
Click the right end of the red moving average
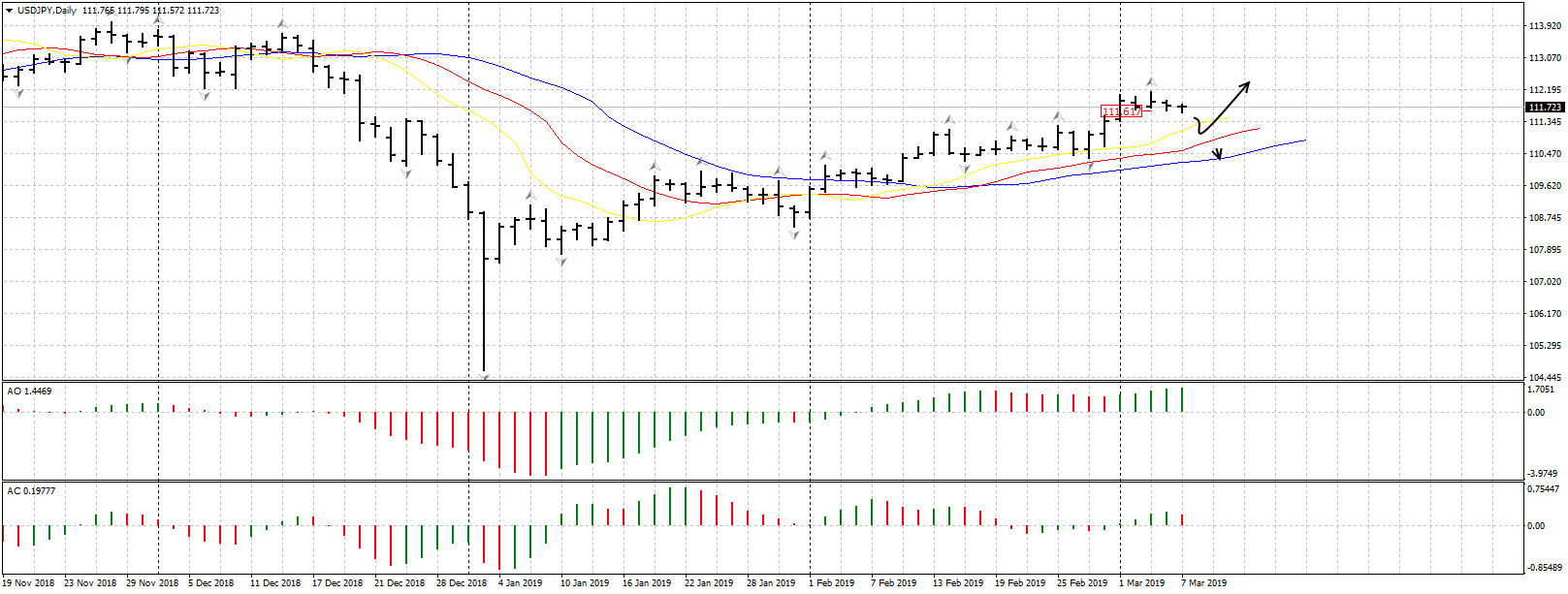[x=1258, y=129]
